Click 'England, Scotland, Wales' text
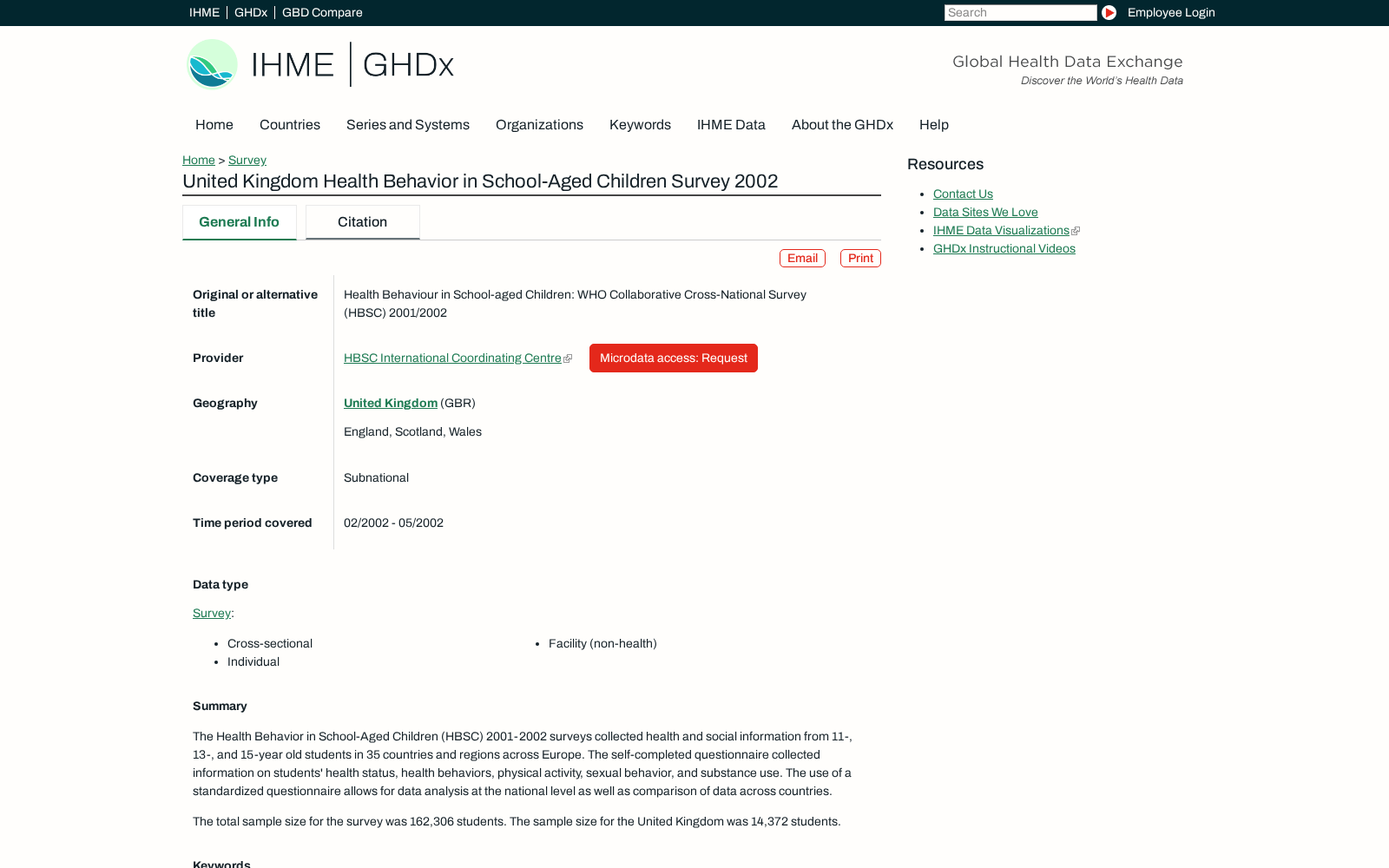The height and width of the screenshot is (868, 1389). (412, 431)
